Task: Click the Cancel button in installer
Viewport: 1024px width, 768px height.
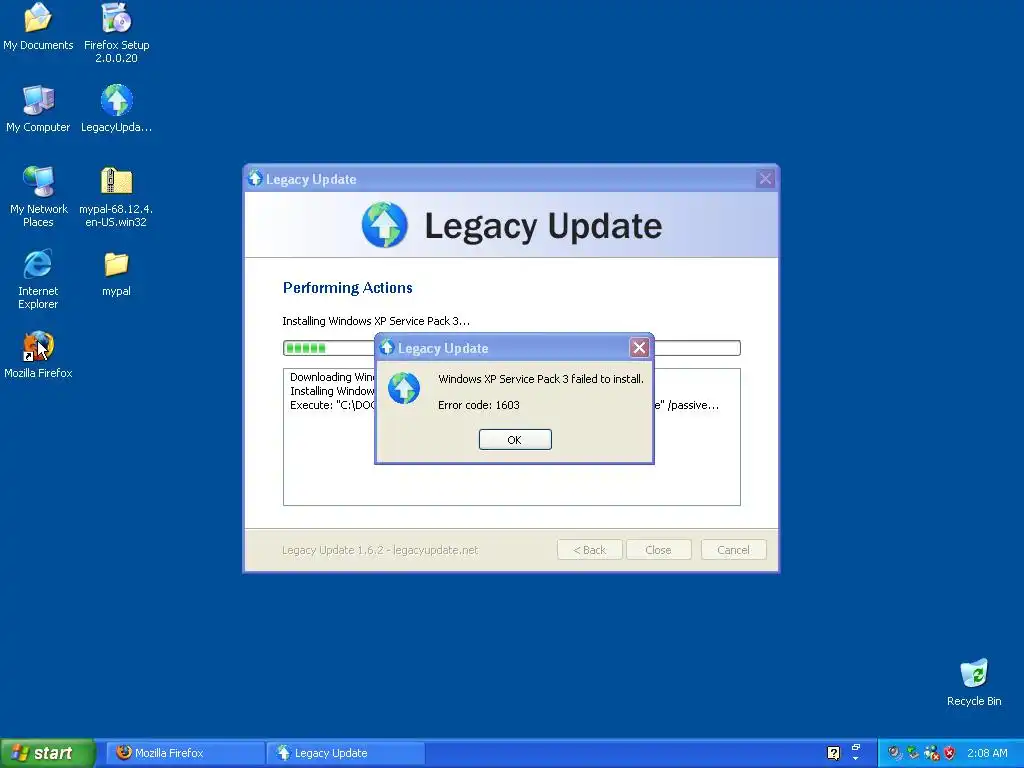Action: click(733, 550)
